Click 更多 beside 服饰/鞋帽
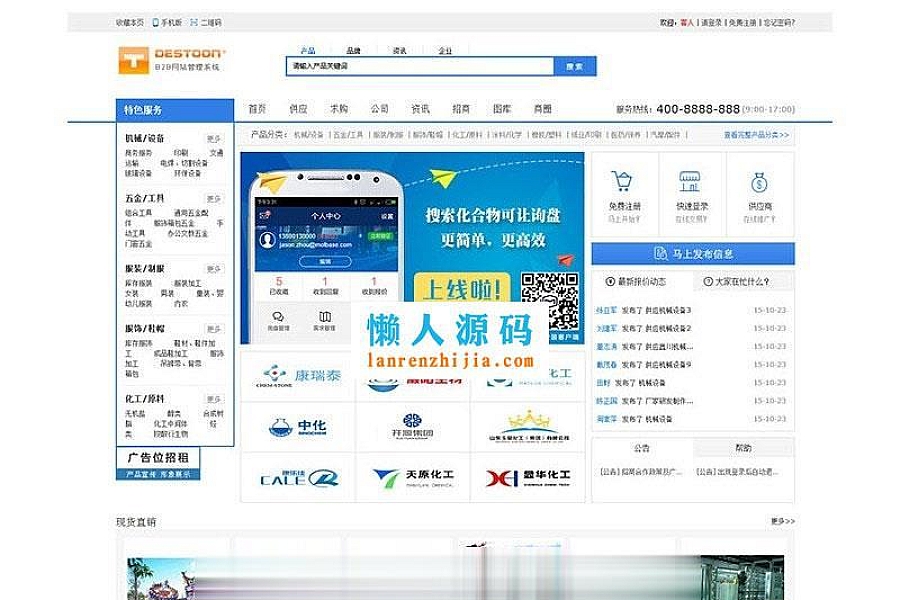The image size is (900, 600). click(x=214, y=329)
